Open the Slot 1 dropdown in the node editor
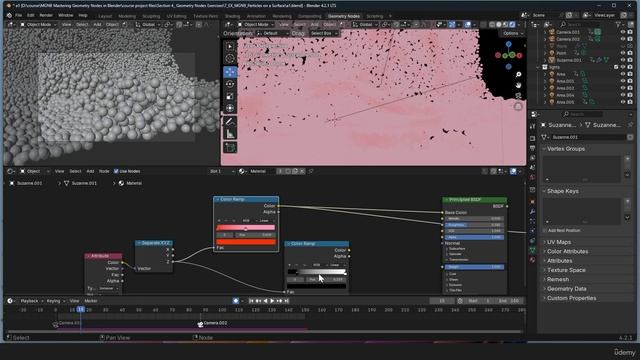640x360 pixels. (x=222, y=171)
